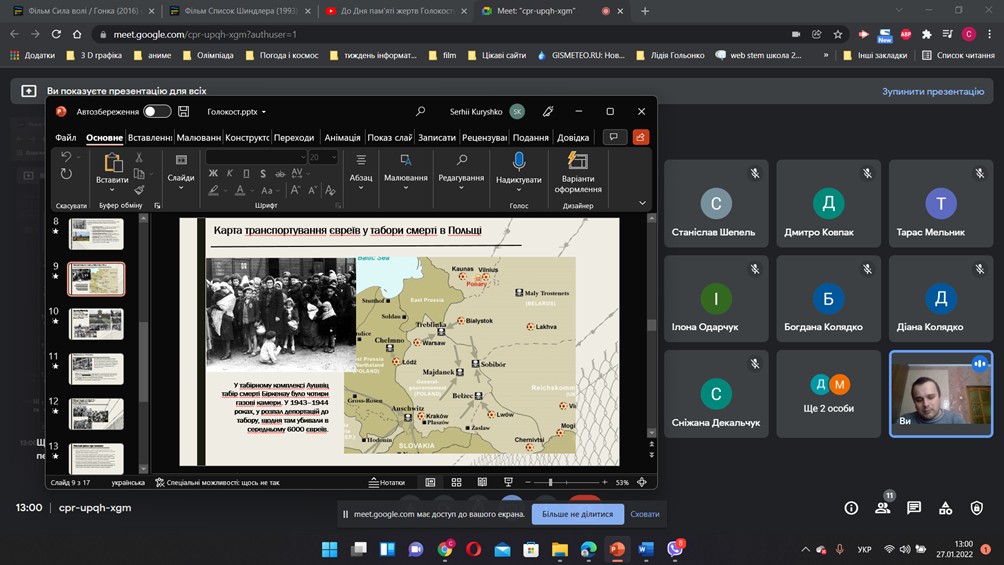The height and width of the screenshot is (565, 1004).
Task: Click the undo arrow icon
Action: click(x=66, y=156)
